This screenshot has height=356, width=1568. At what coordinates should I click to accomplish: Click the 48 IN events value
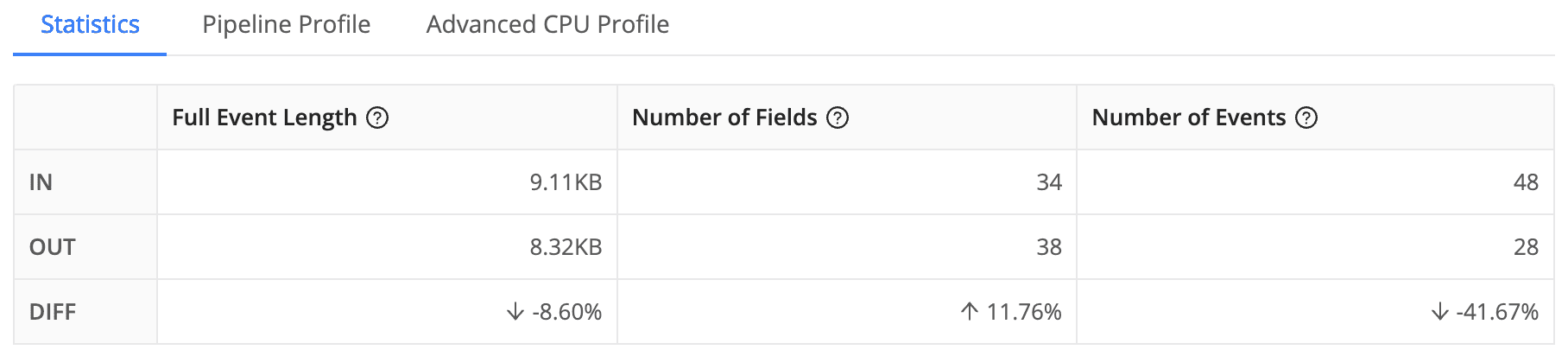[x=1526, y=182]
